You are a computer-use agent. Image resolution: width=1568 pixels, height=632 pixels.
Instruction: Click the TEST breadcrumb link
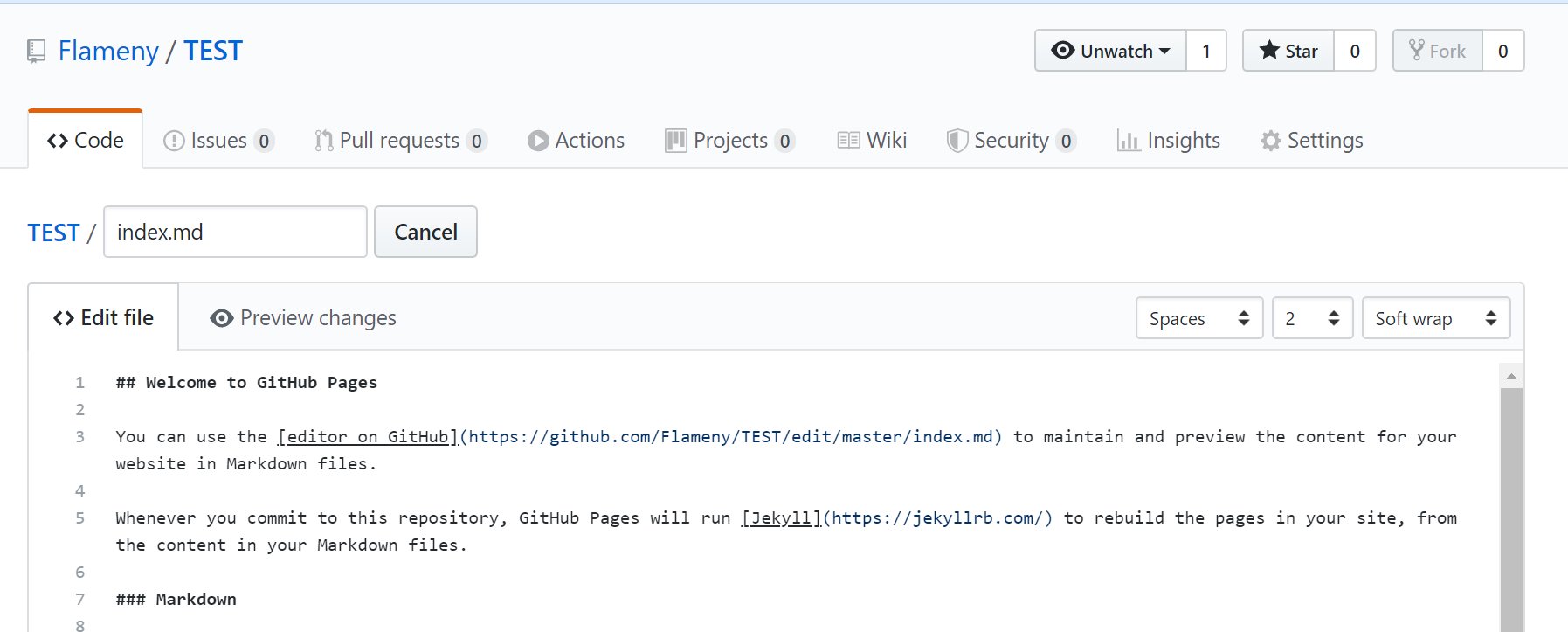point(53,233)
